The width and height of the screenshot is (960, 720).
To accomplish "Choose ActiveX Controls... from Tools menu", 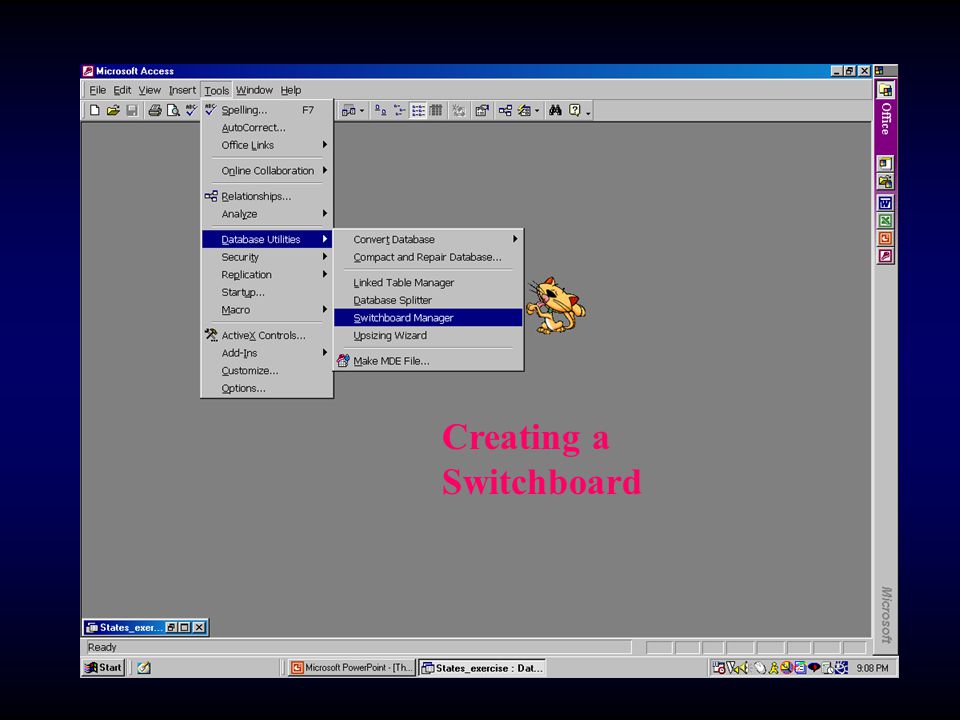I will pos(267,336).
